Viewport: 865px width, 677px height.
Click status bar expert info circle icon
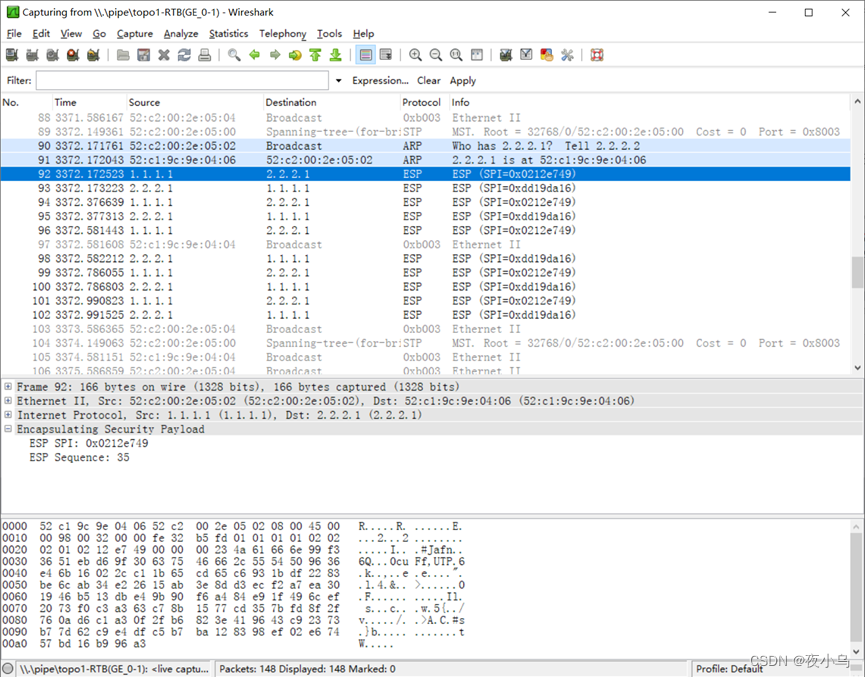(8, 669)
